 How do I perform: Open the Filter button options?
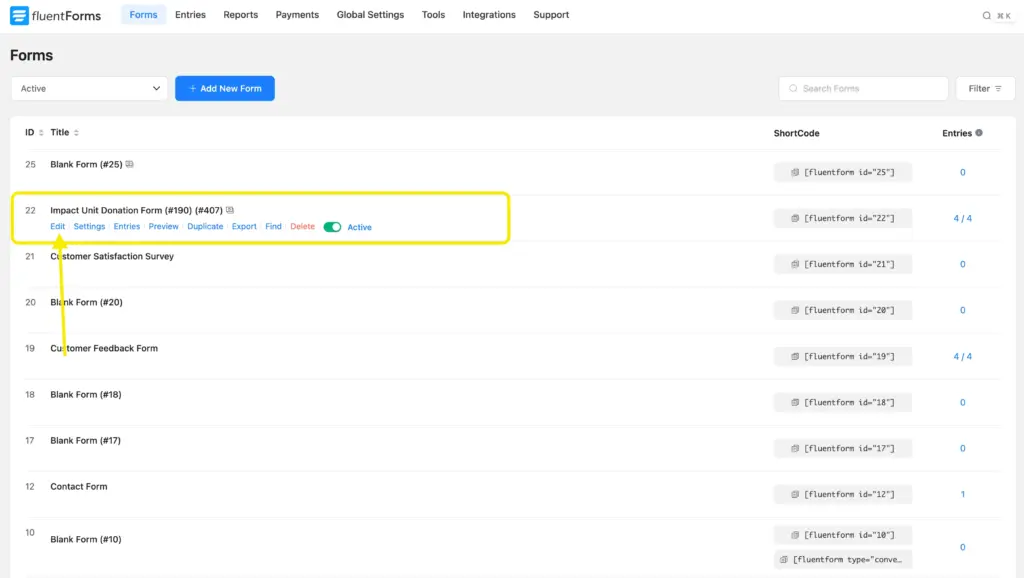click(985, 89)
